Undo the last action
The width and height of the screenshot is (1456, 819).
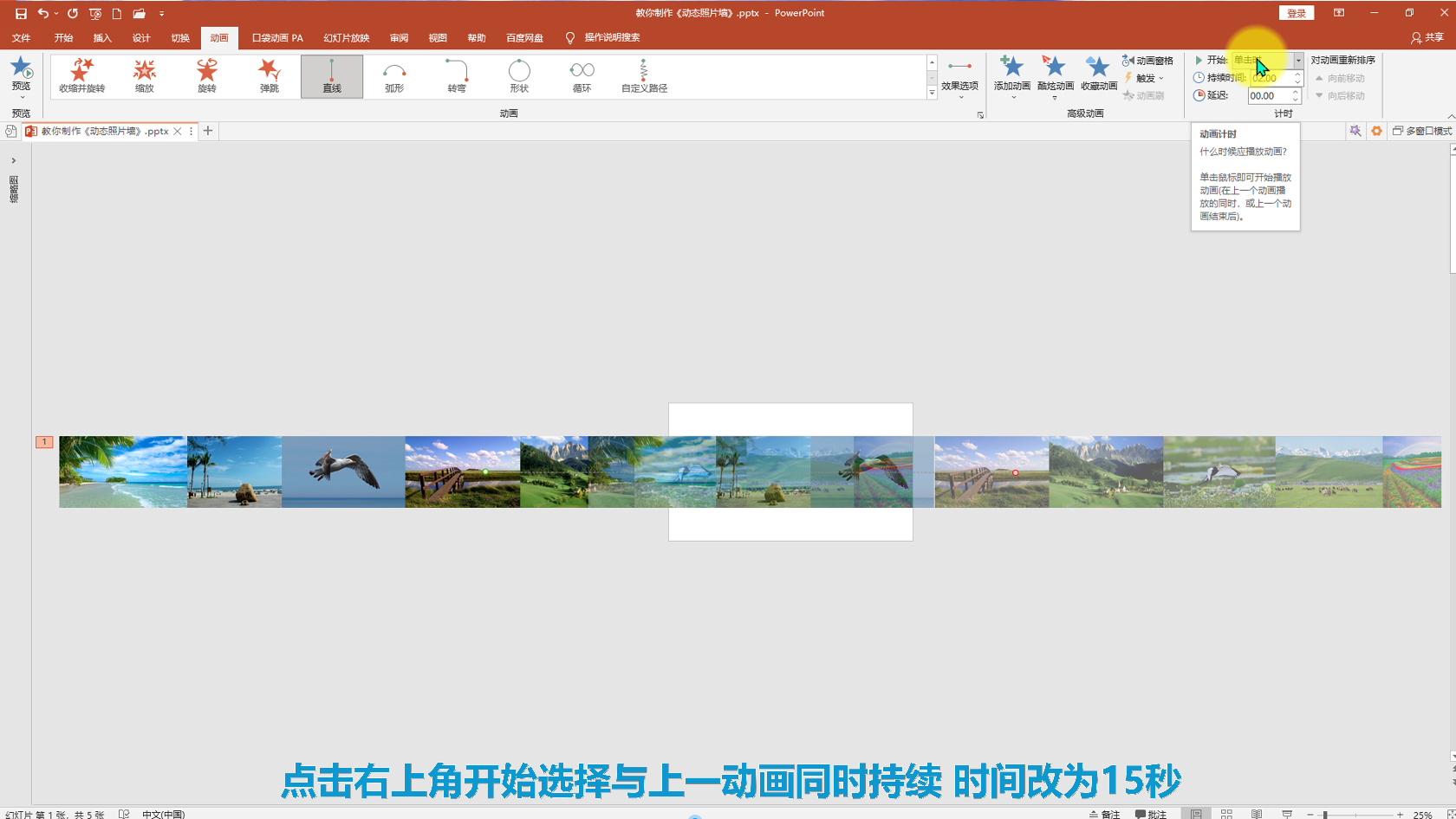[42, 14]
